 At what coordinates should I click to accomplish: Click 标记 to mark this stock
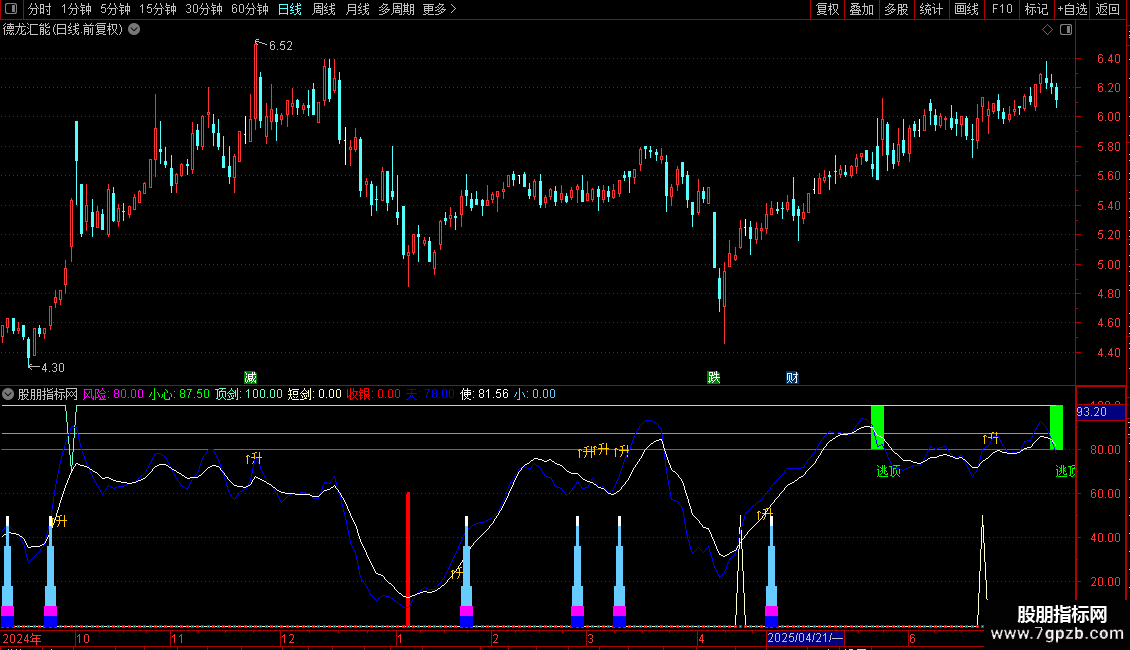click(1036, 9)
